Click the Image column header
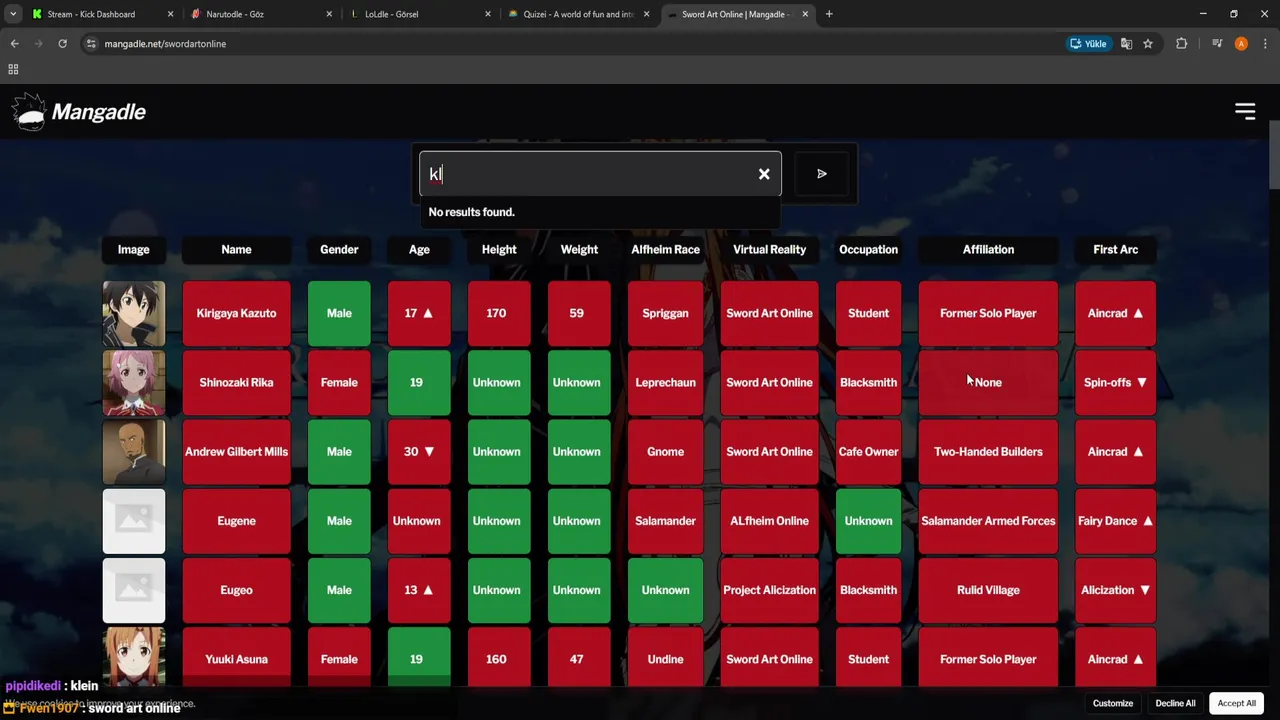The height and width of the screenshot is (720, 1280). click(133, 250)
